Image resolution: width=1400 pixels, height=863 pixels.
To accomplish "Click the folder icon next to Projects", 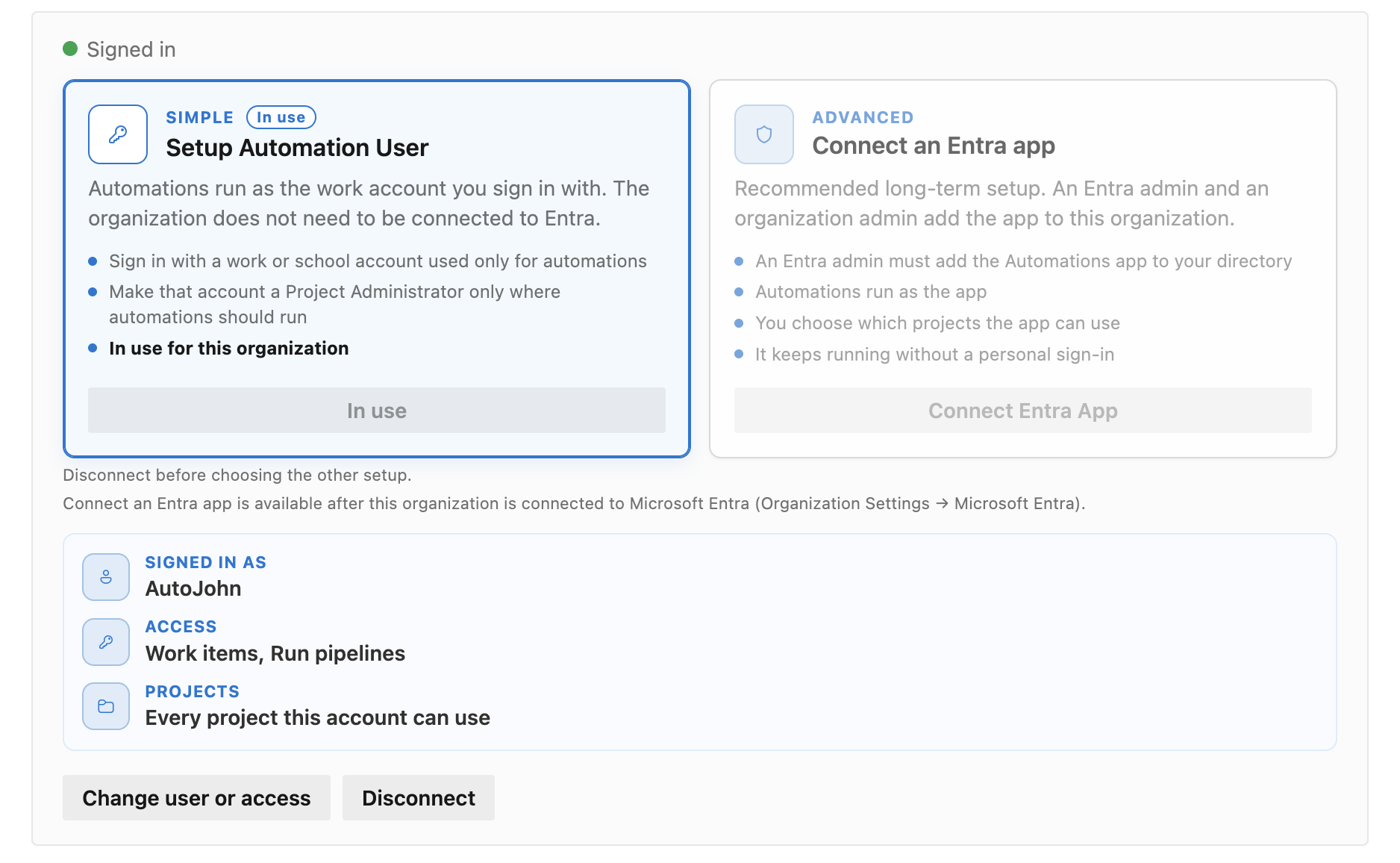I will (x=106, y=706).
